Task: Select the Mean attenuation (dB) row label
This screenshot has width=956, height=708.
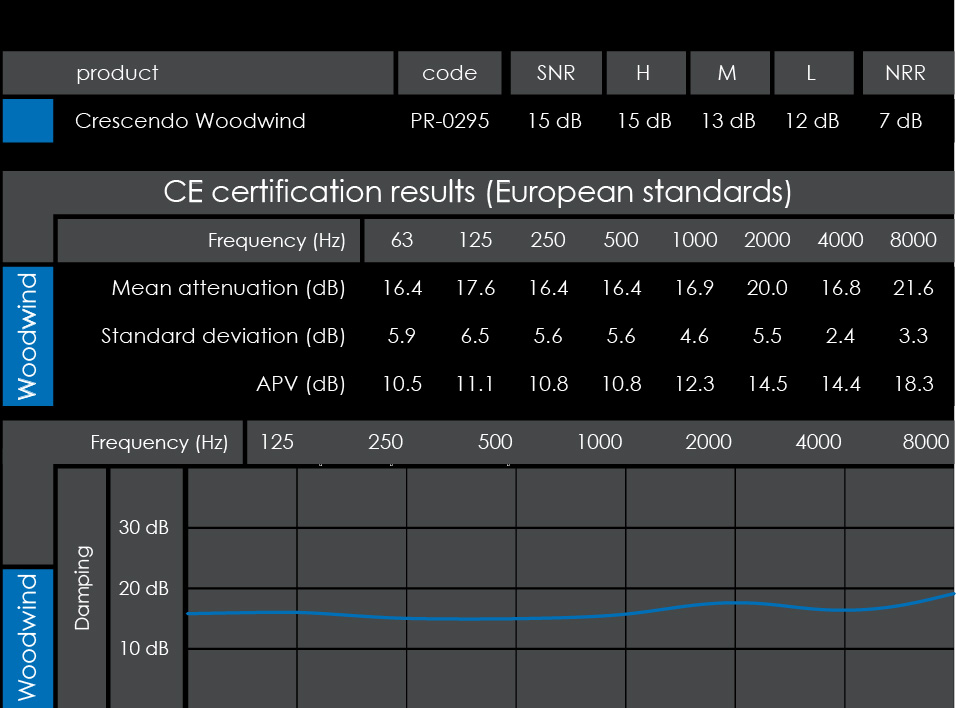Action: (229, 288)
